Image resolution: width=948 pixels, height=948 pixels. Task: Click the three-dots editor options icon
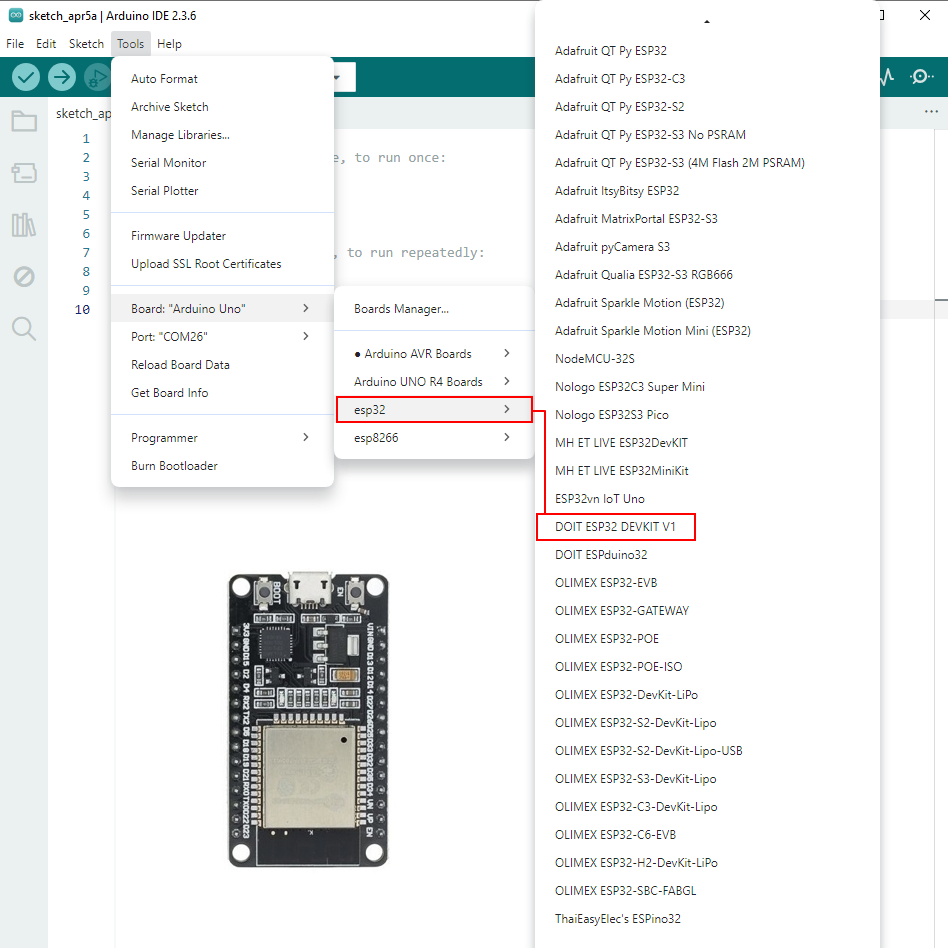click(931, 112)
